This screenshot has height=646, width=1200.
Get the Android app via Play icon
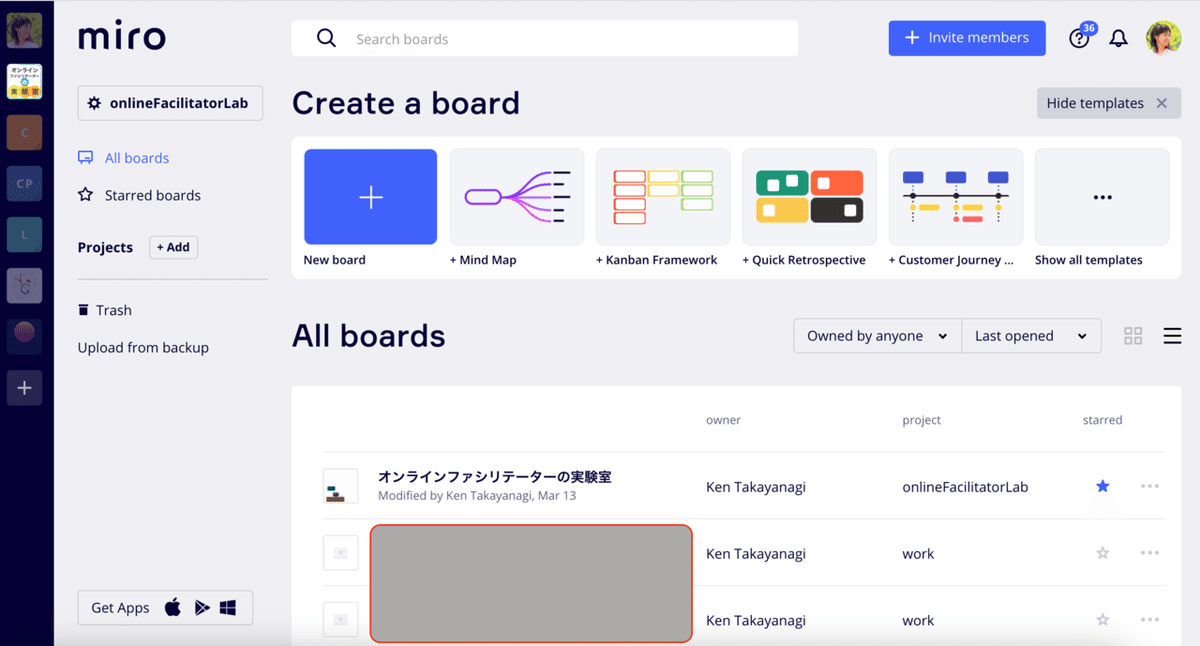click(201, 607)
